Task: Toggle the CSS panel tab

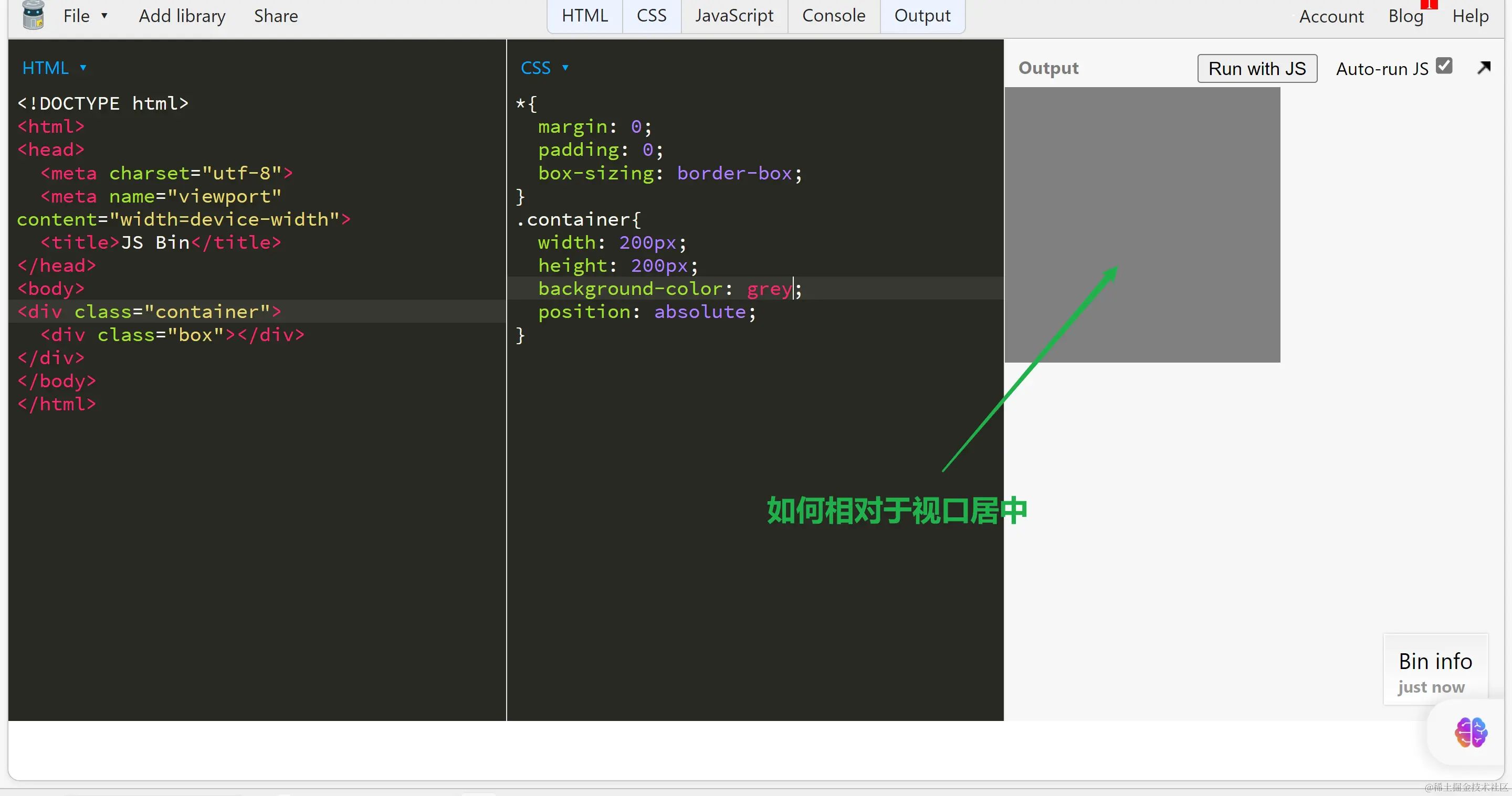Action: coord(651,16)
